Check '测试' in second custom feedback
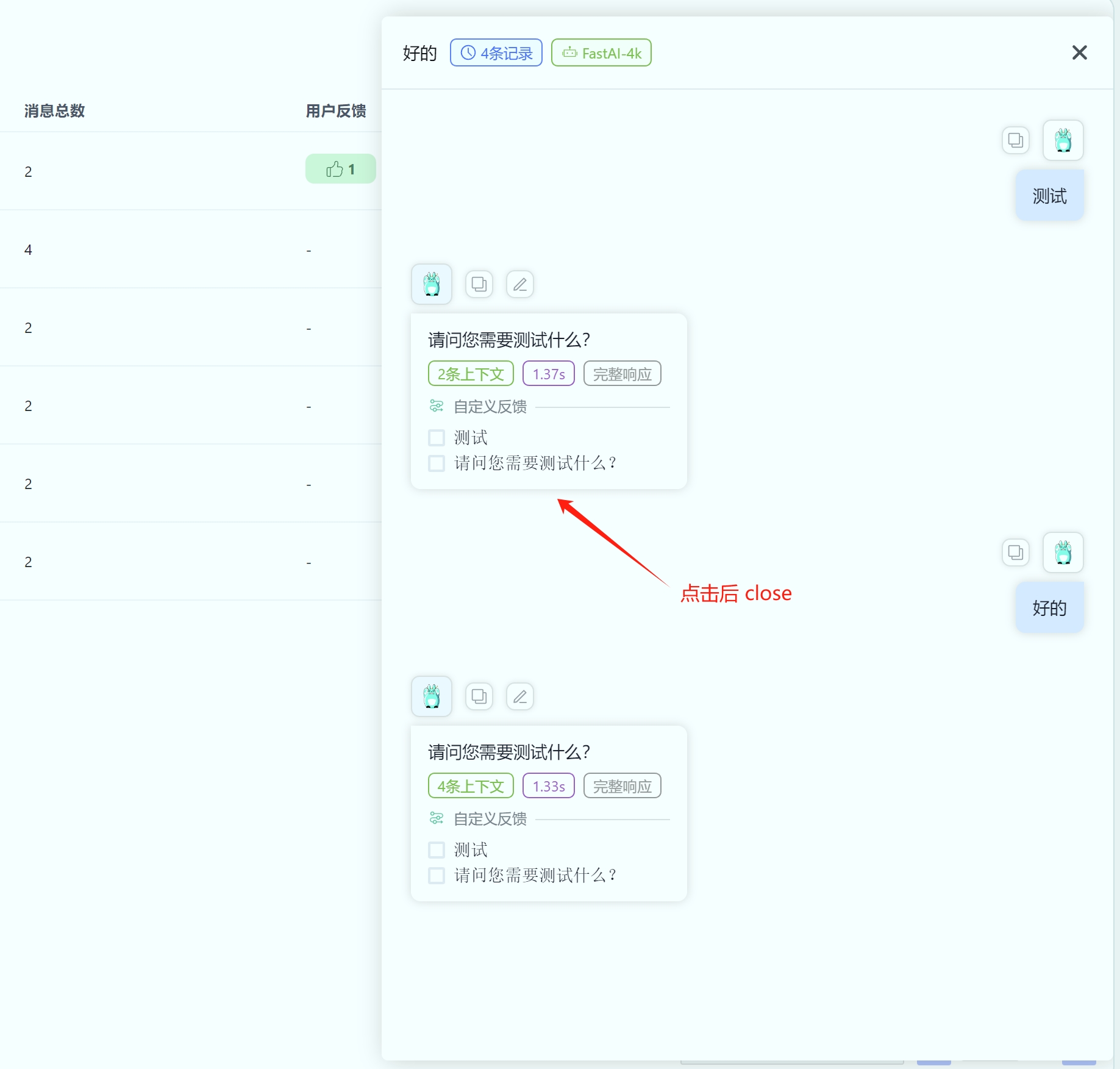Viewport: 1120px width, 1069px height. (437, 850)
